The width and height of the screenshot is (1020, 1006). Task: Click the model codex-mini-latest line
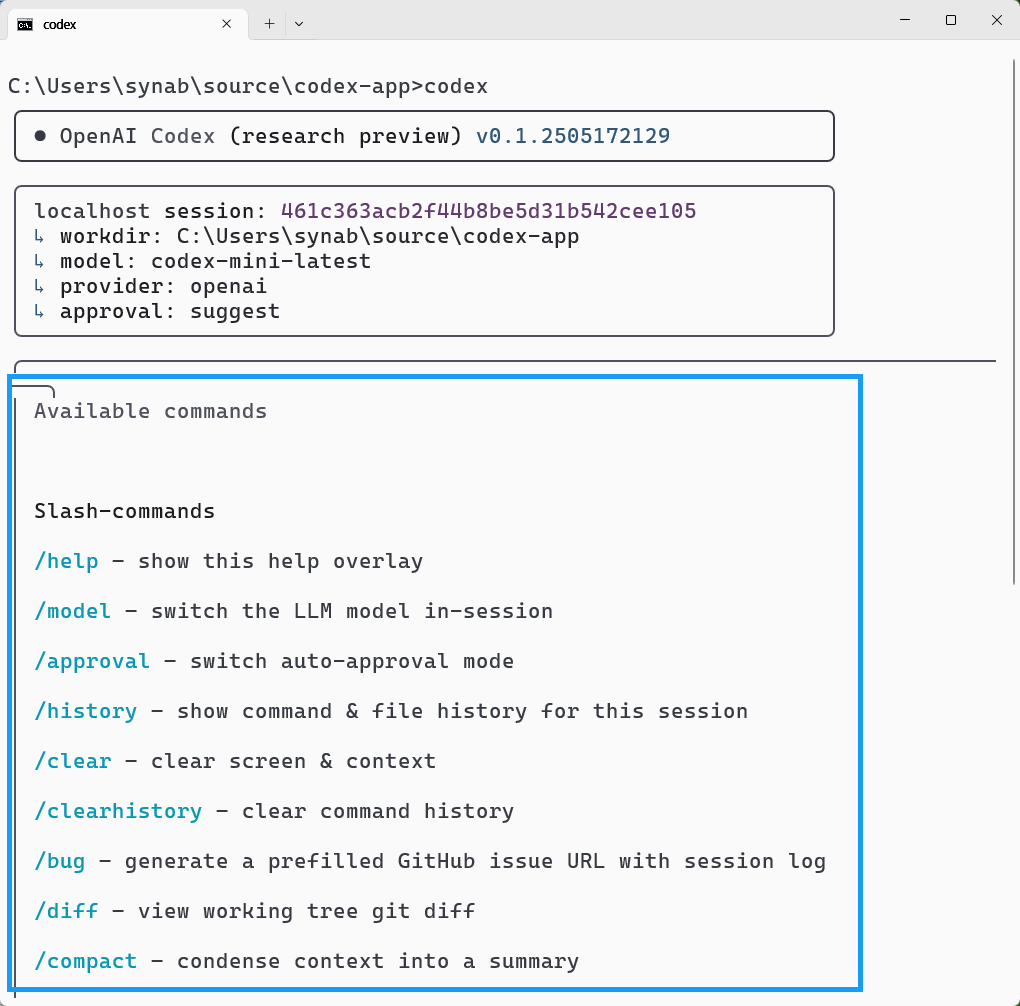tap(202, 261)
